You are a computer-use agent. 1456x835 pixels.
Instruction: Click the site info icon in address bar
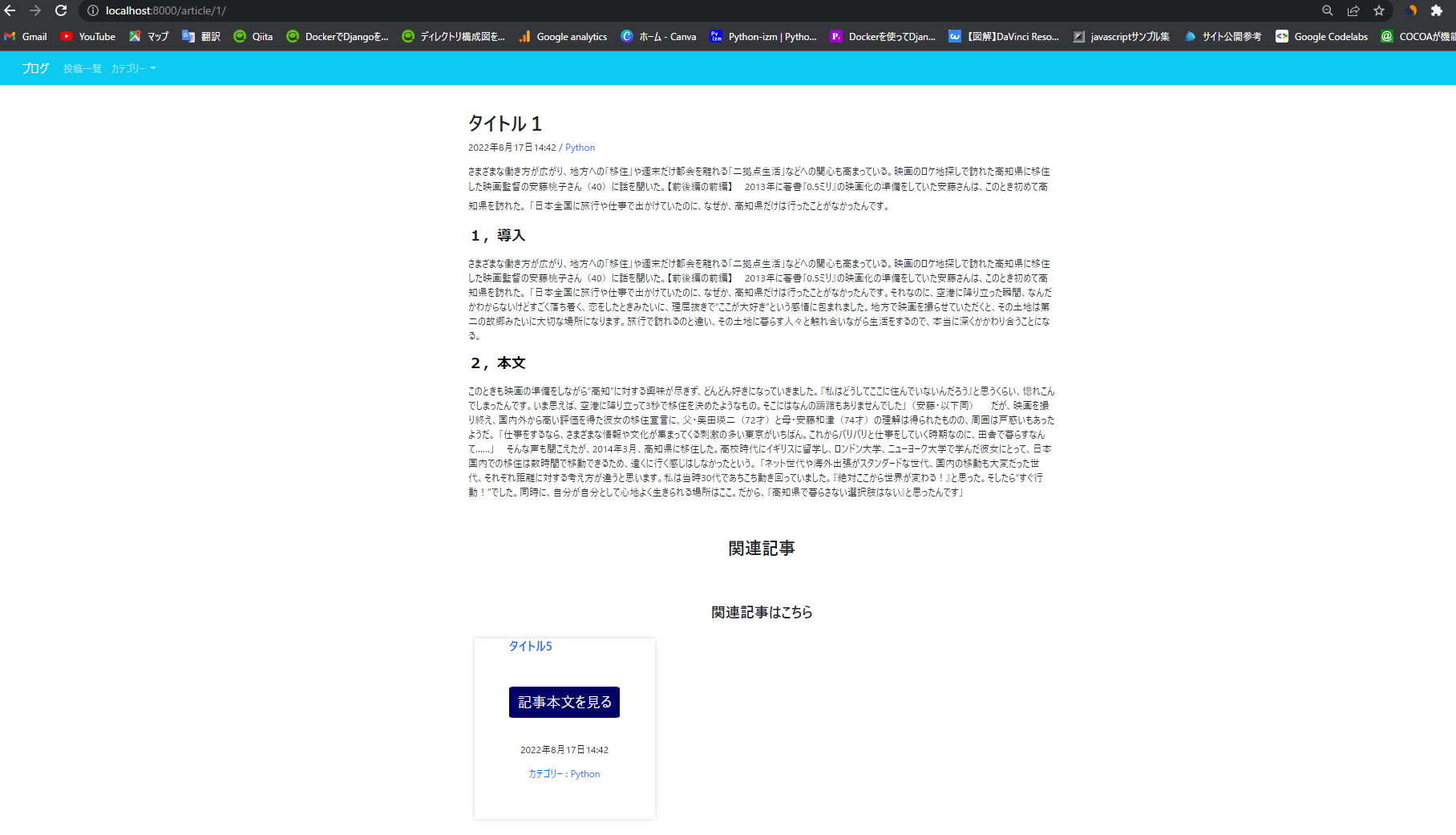point(93,10)
